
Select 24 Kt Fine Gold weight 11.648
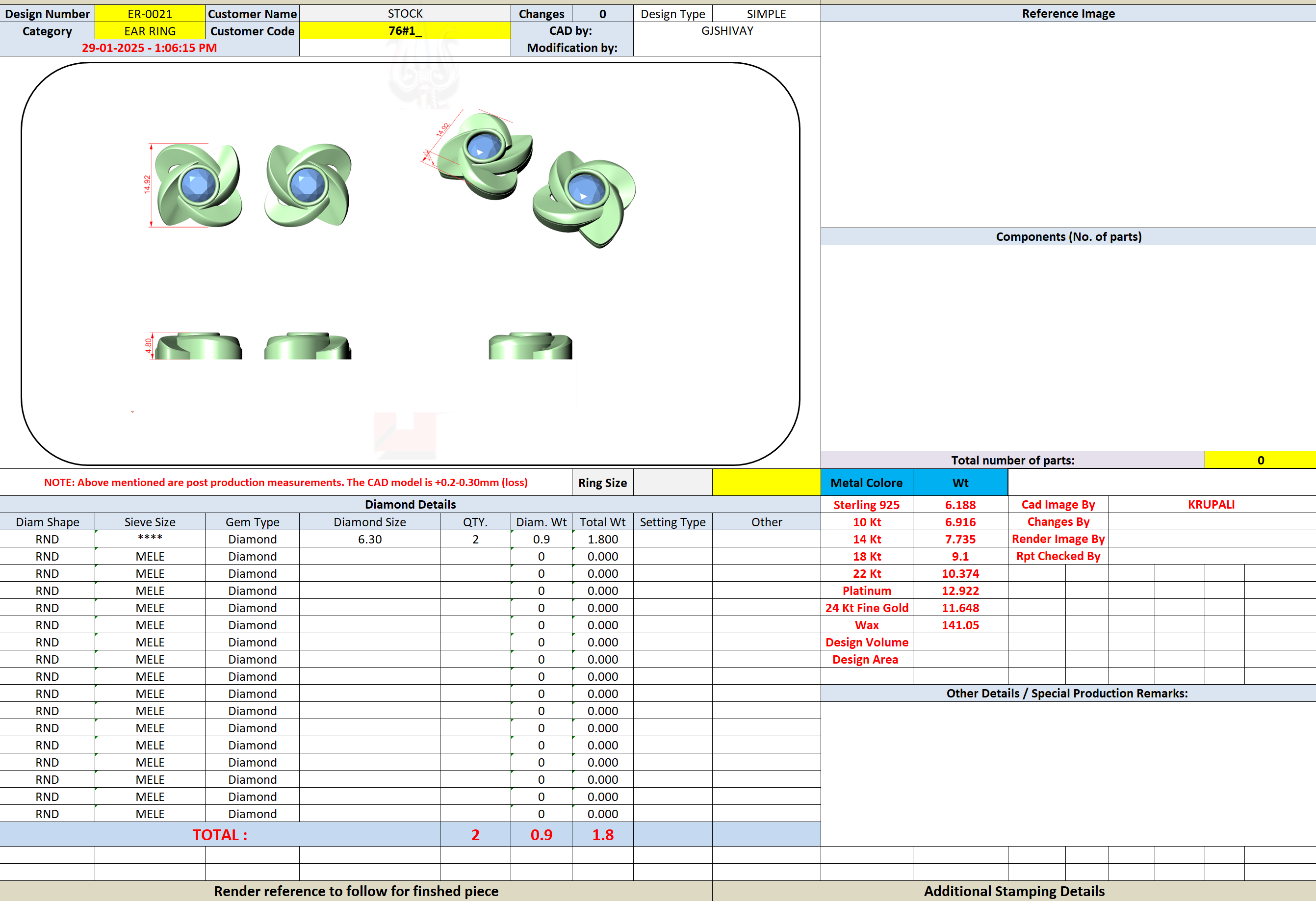tap(960, 608)
